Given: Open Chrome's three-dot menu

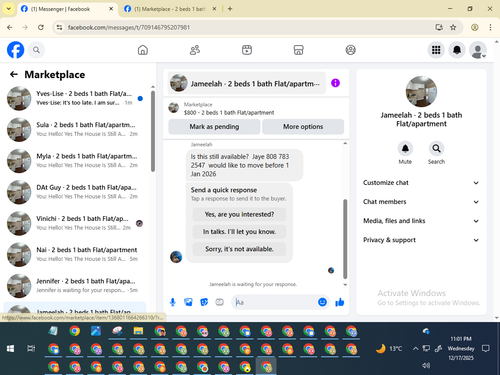Looking at the screenshot, I should pyautogui.click(x=490, y=27).
